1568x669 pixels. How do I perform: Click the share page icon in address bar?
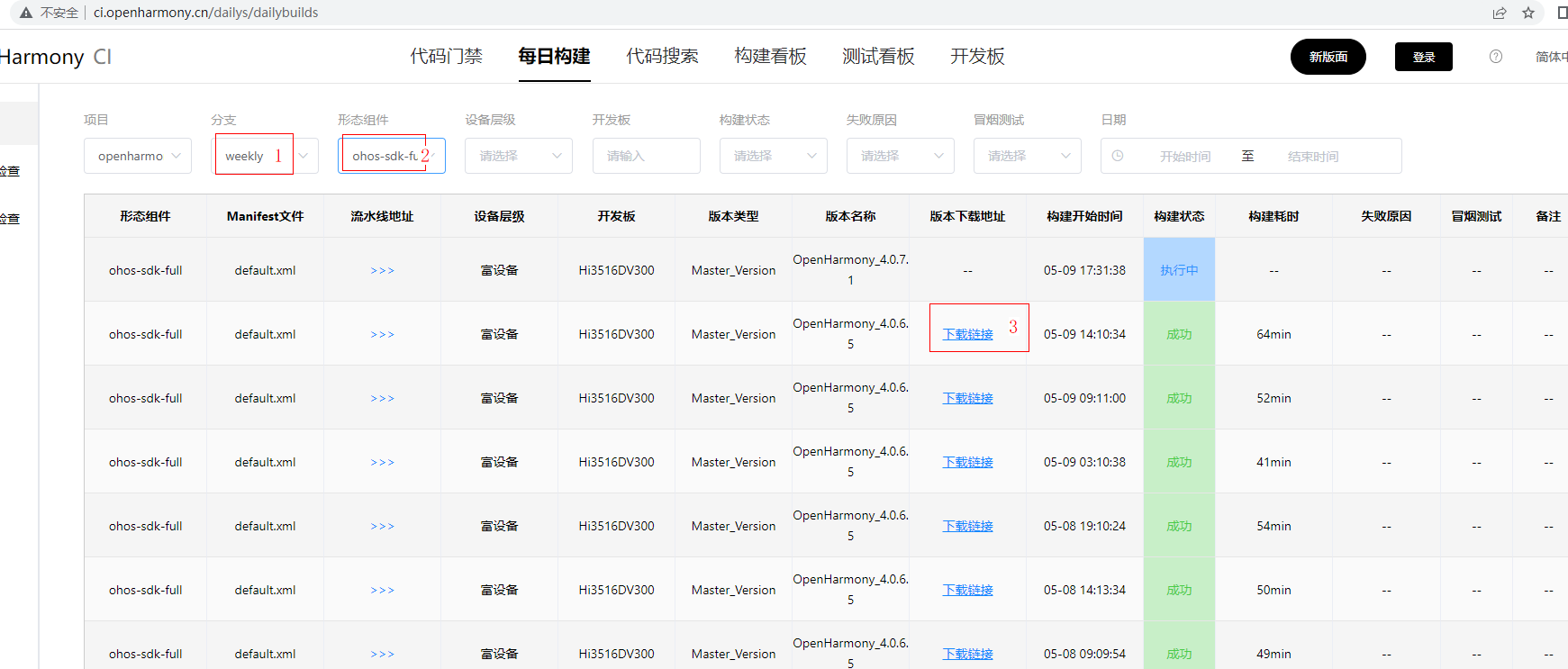(x=1500, y=13)
